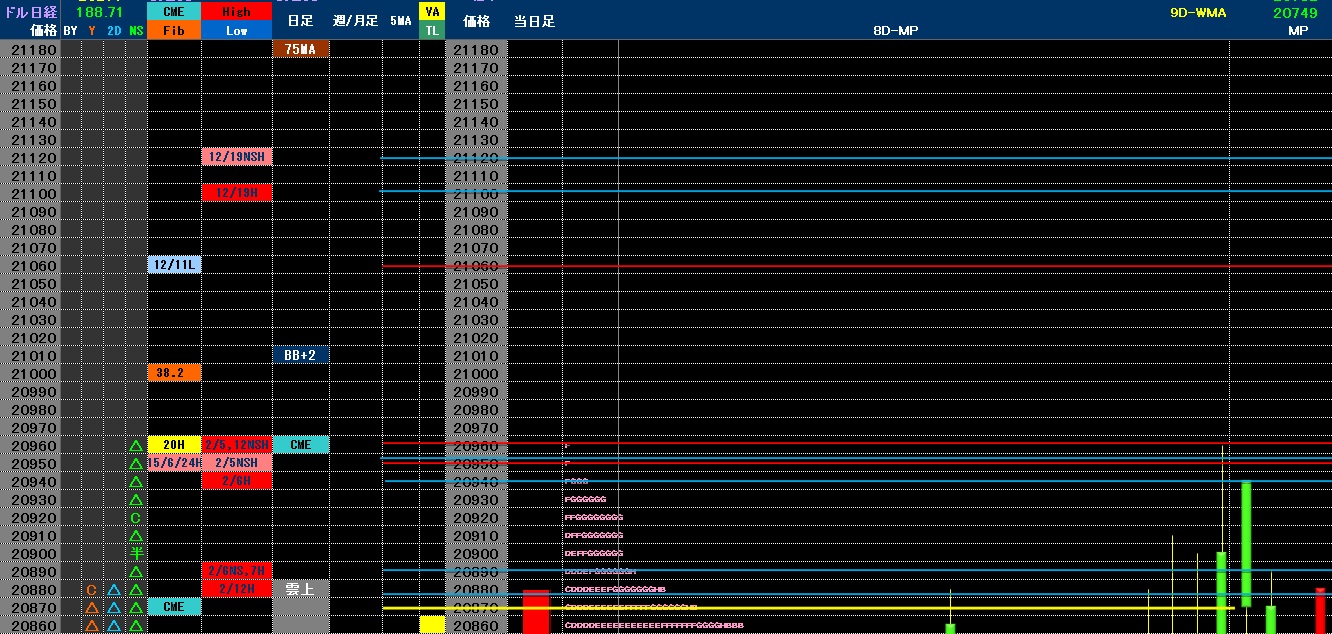Select the green TL header cell
Viewport: 1332px width, 634px height.
[432, 30]
